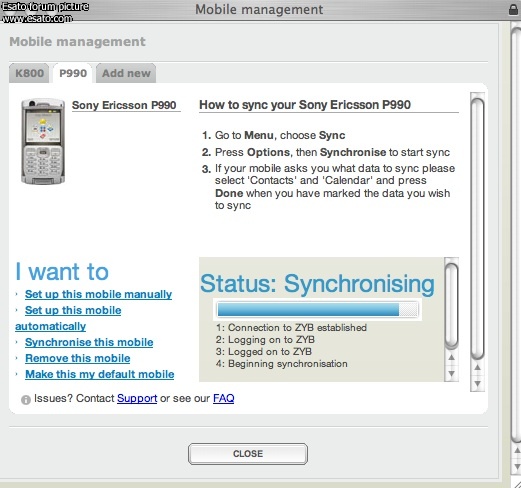Click the sync panel scrollbar thumb
Viewport: 521px width, 488px height.
tap(477, 229)
